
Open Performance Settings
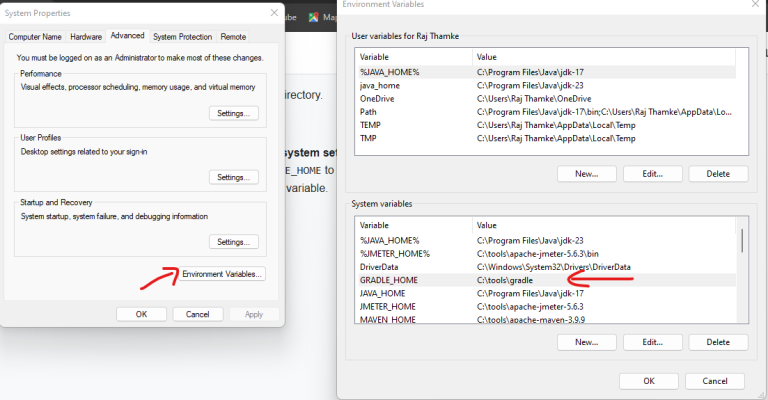click(x=234, y=113)
